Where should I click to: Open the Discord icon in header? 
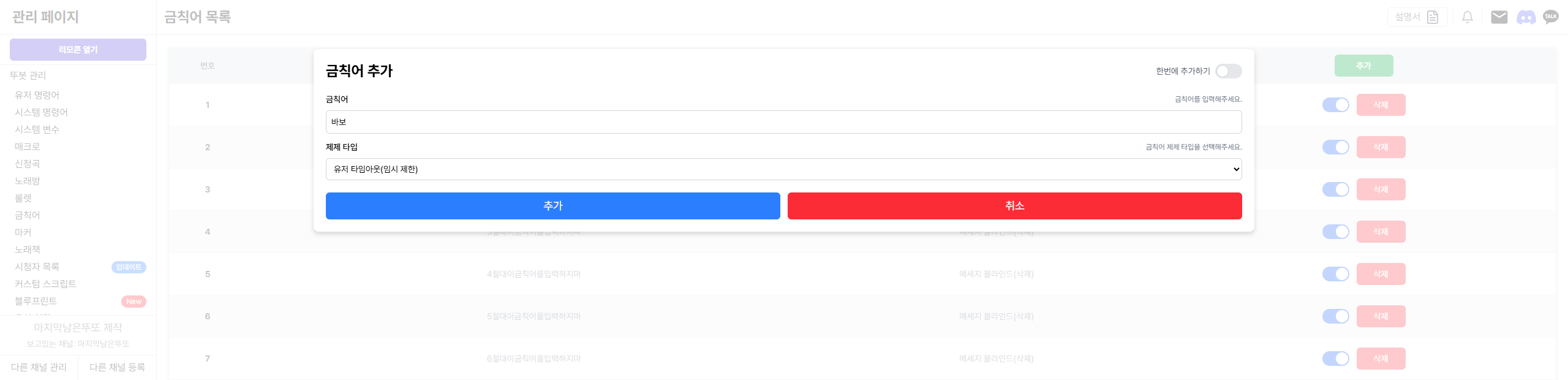pos(1526,17)
